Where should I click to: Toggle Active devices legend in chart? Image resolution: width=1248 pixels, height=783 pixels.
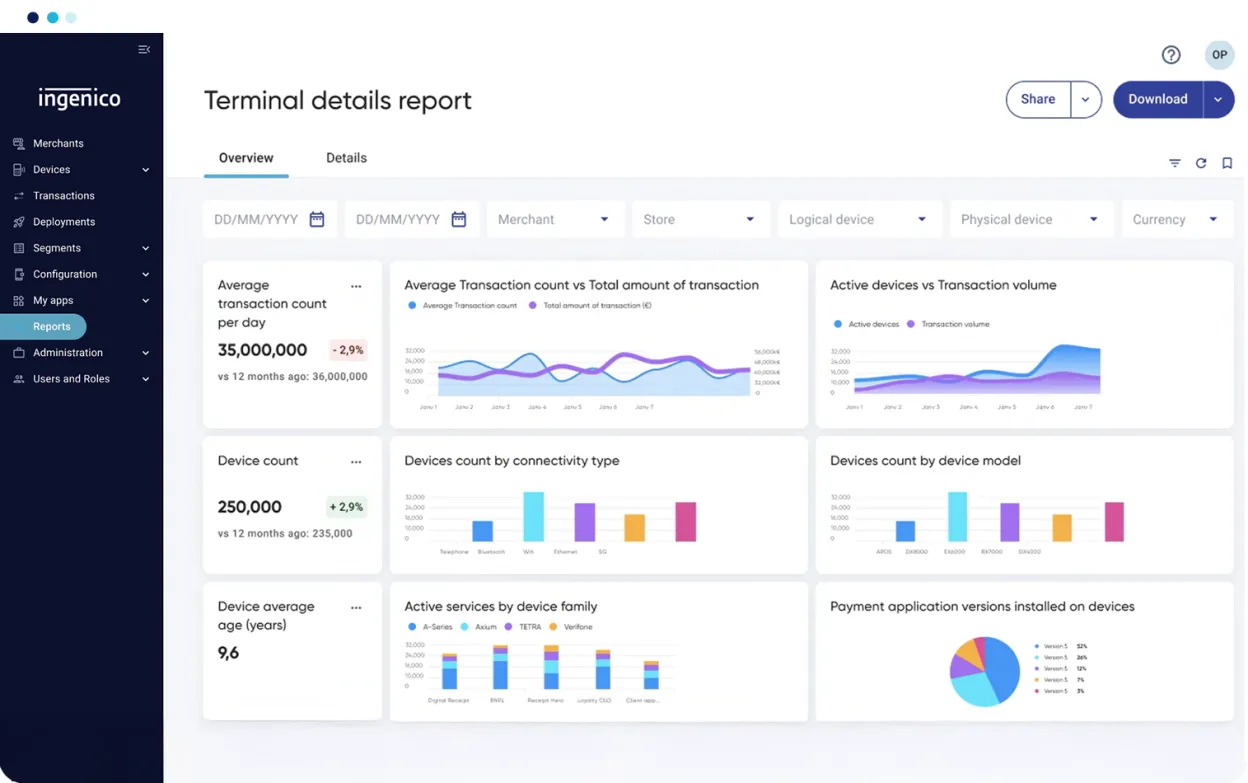tap(866, 324)
